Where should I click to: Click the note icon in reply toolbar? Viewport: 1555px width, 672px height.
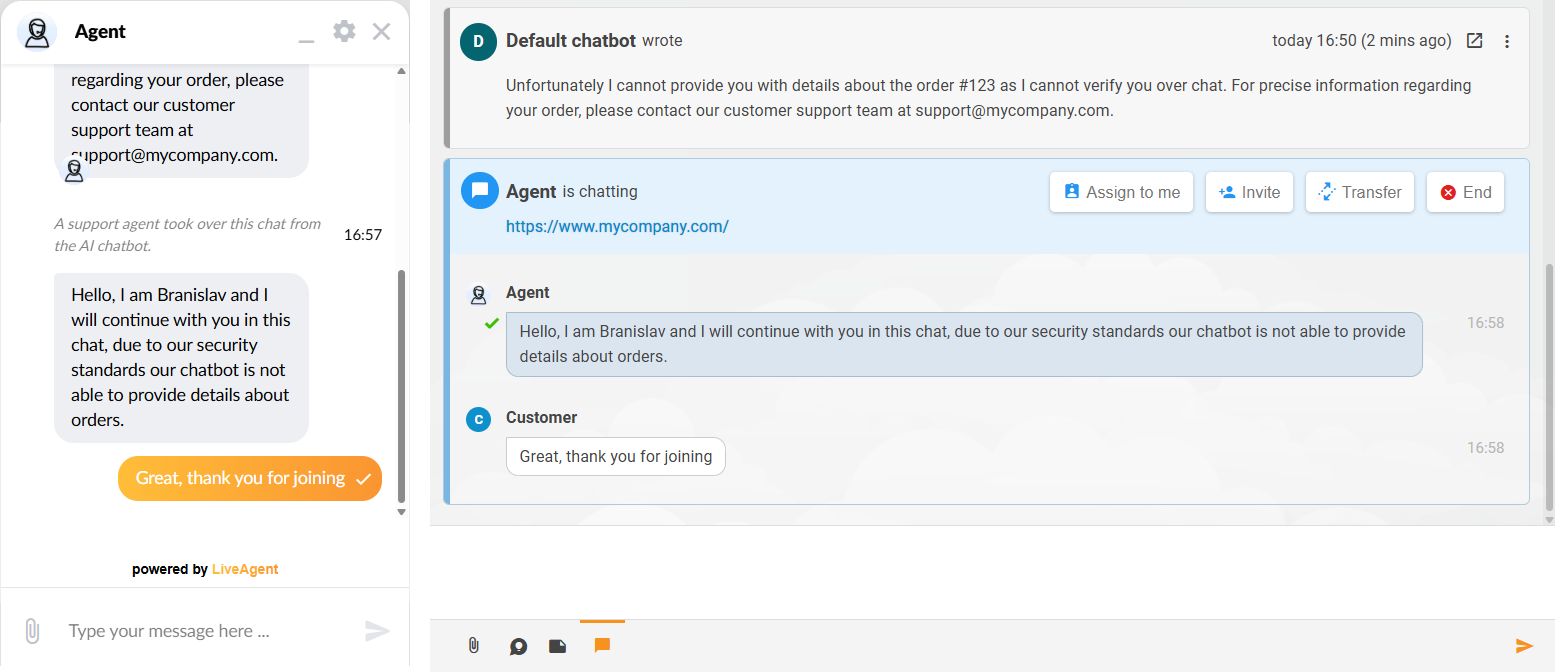click(x=558, y=646)
